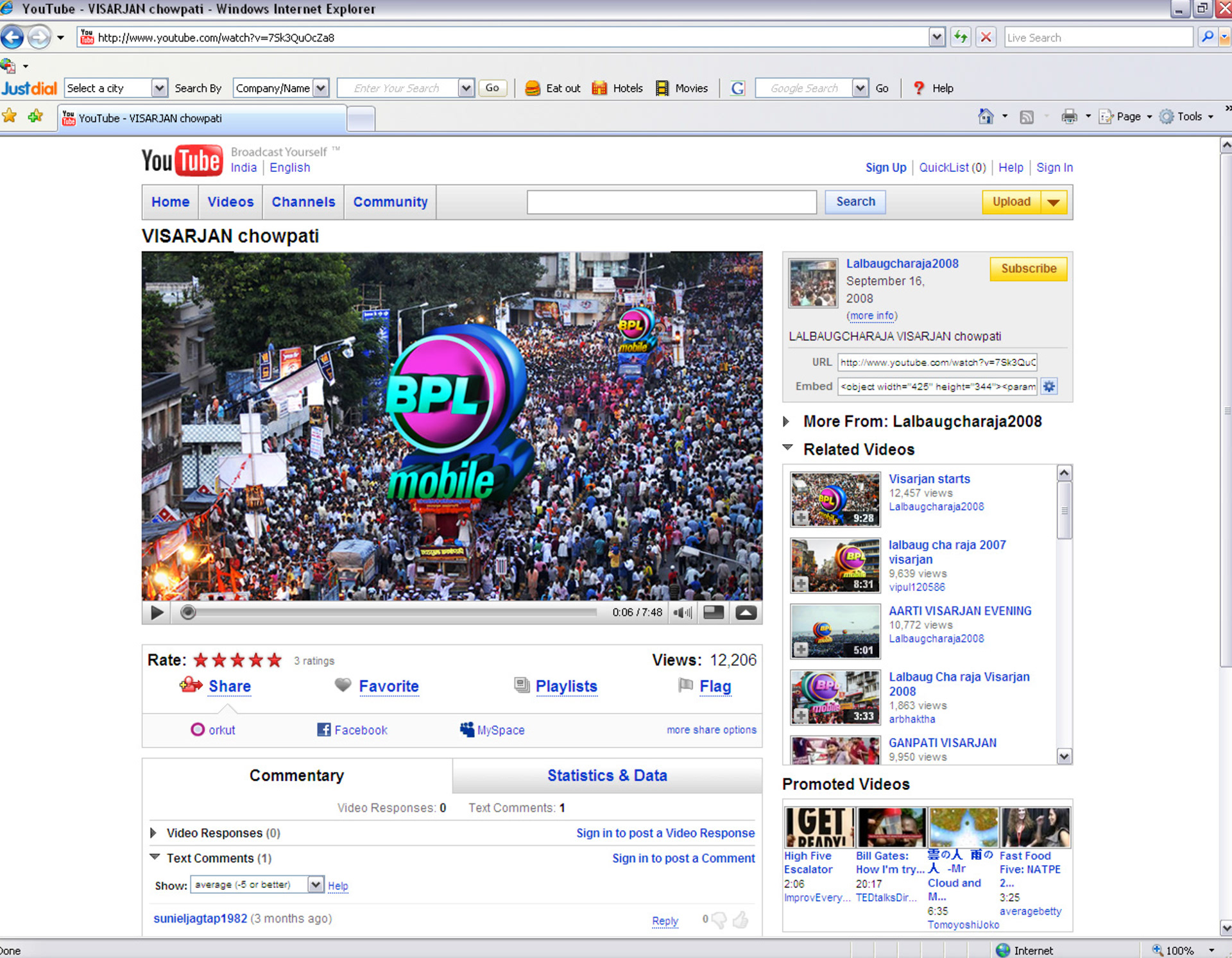Go back with the browser Back arrow
The height and width of the screenshot is (958, 1232).
[12, 37]
